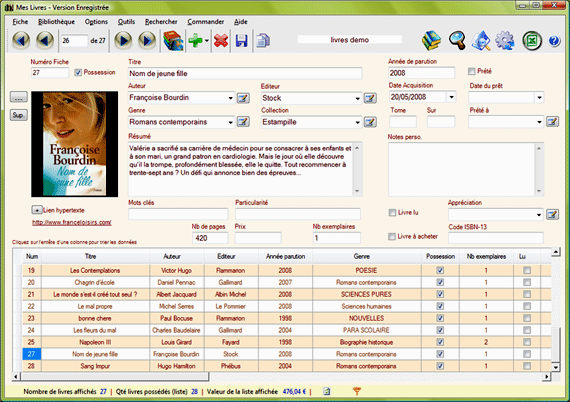Delete record with the red X icon
The width and height of the screenshot is (570, 402).
[x=221, y=40]
